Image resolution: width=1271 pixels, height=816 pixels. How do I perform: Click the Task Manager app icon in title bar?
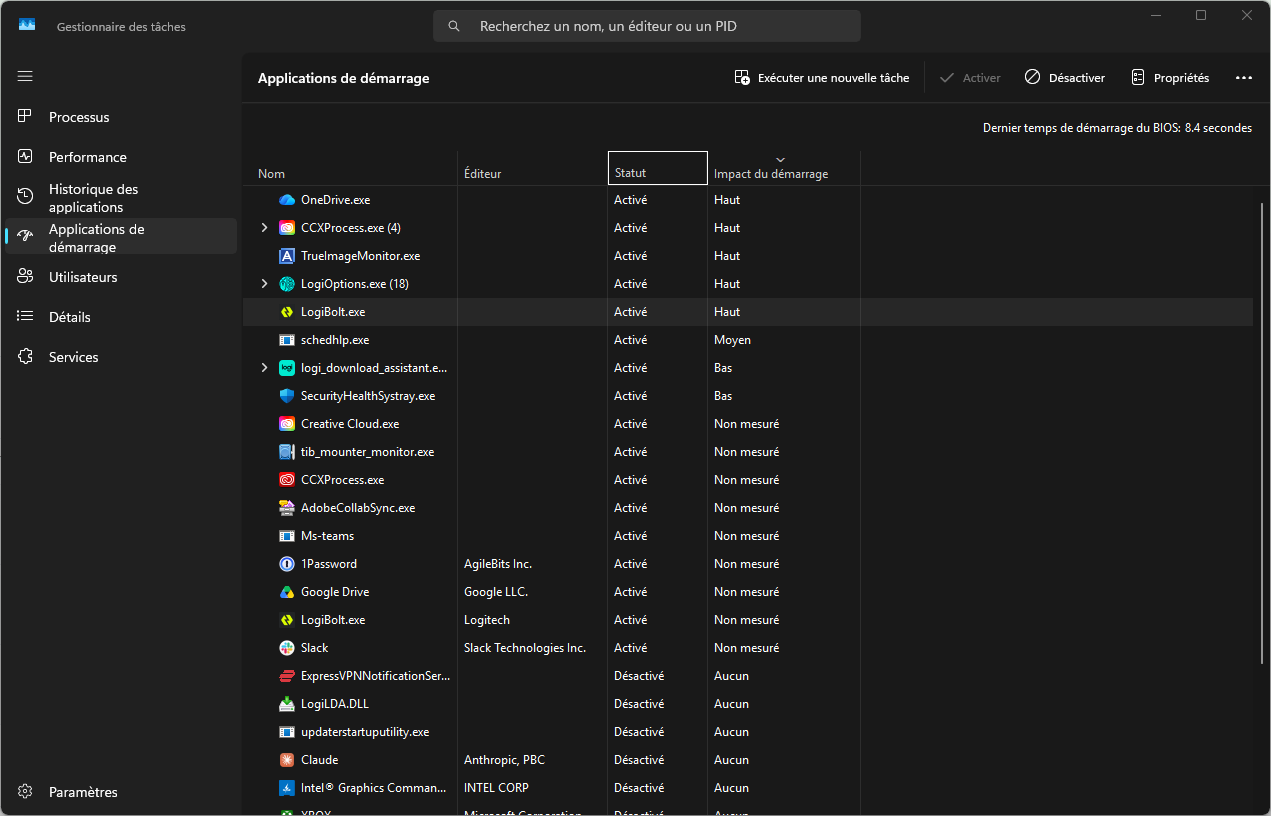coord(27,26)
